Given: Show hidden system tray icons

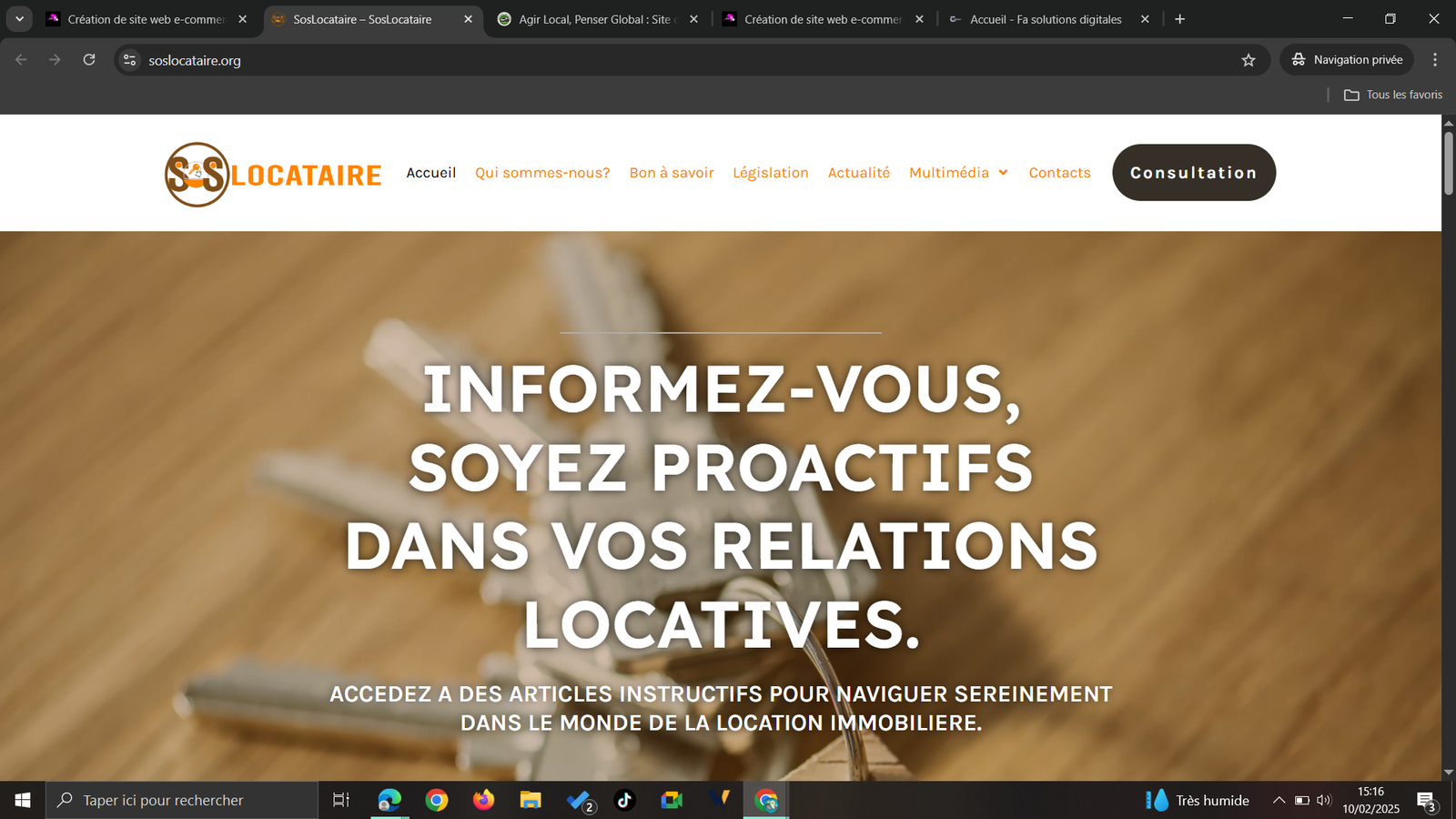Looking at the screenshot, I should 1279,800.
